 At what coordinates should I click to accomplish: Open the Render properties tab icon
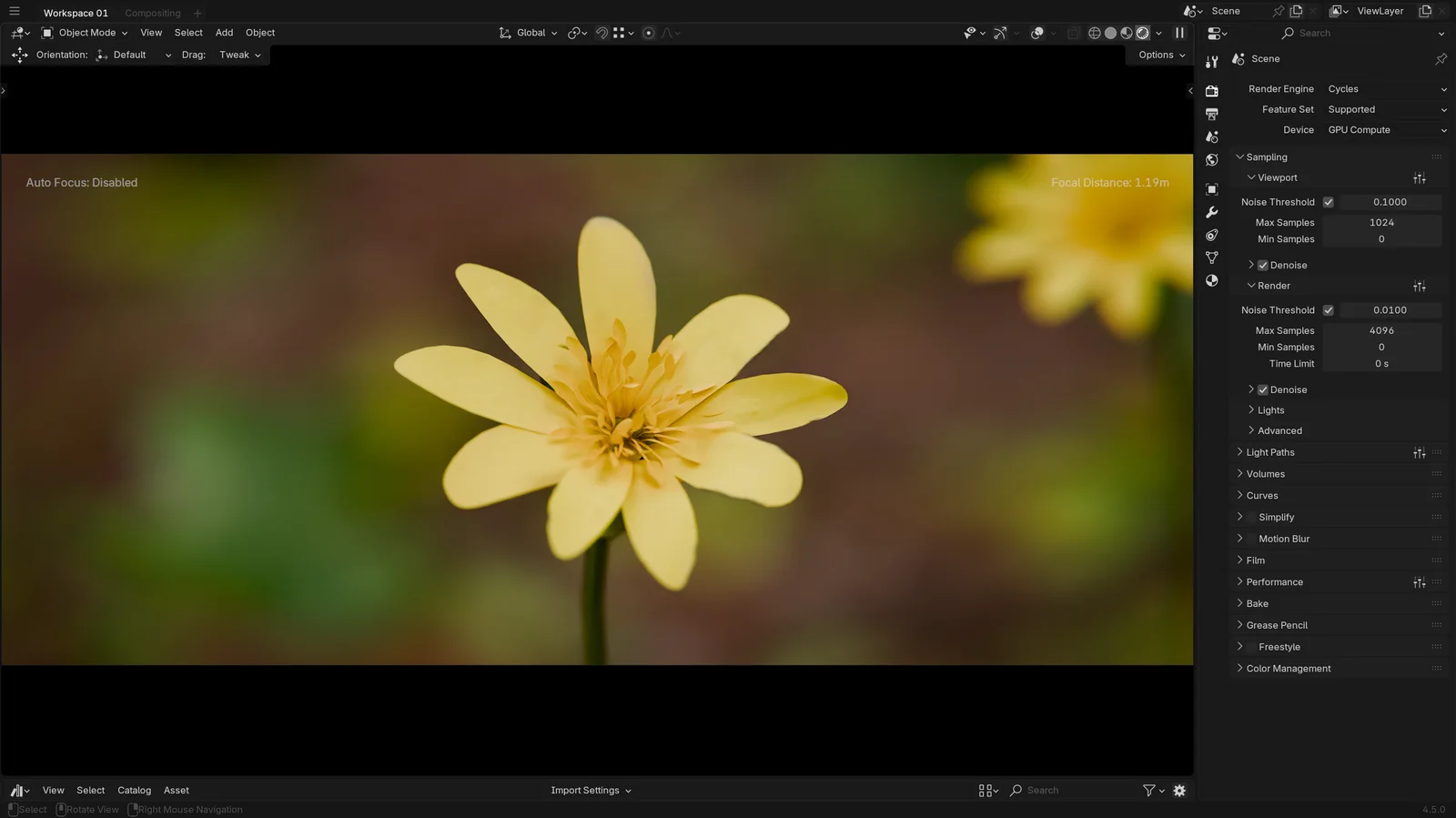[1211, 91]
